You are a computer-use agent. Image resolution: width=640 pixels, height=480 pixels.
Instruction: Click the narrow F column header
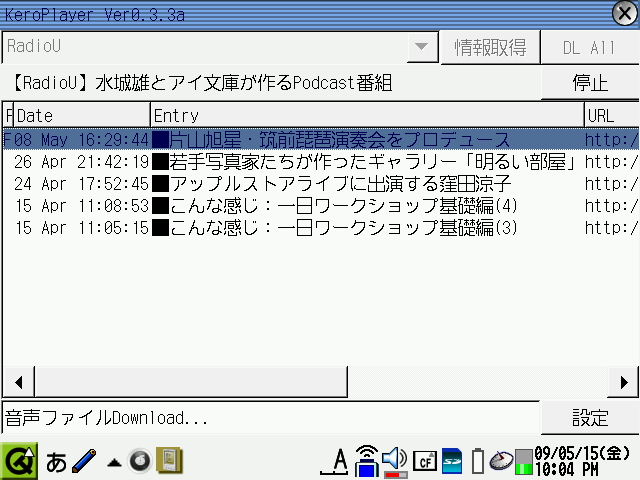click(x=9, y=115)
